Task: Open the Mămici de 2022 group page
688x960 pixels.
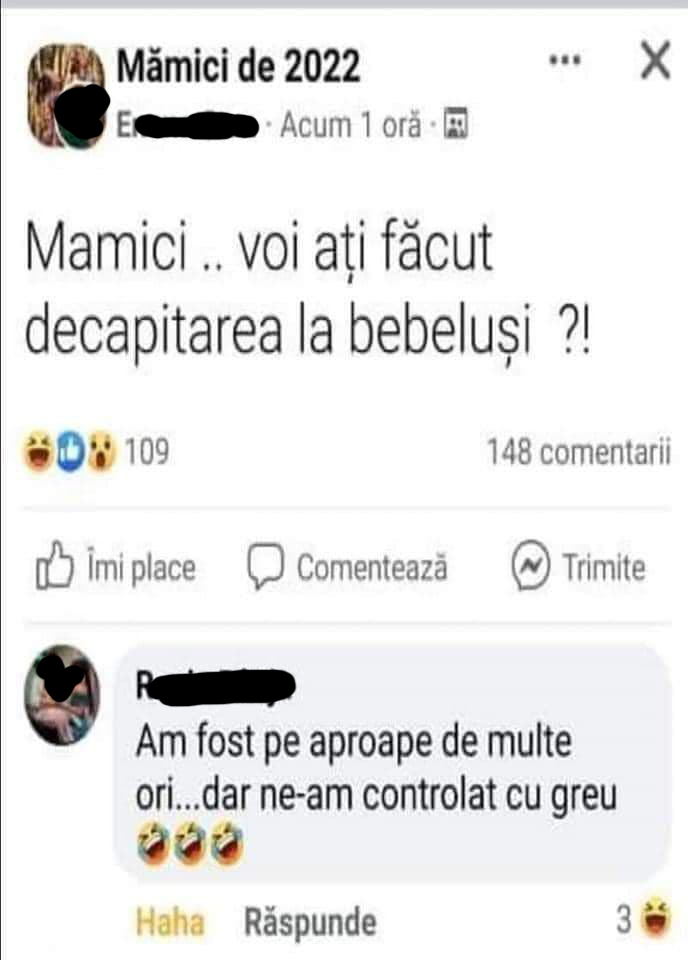Action: 238,66
